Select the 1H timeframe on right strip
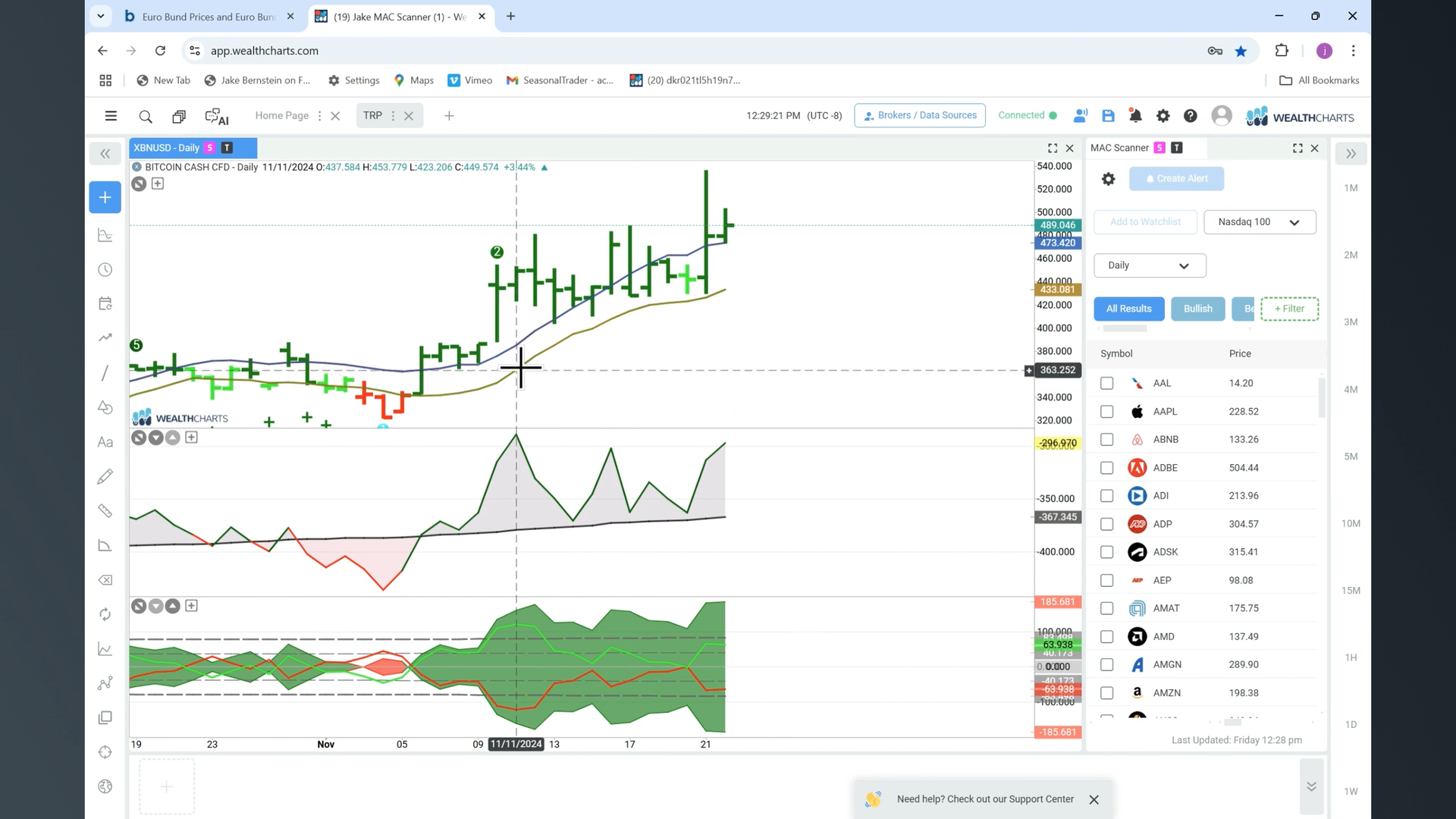The width and height of the screenshot is (1456, 819). 1351,657
